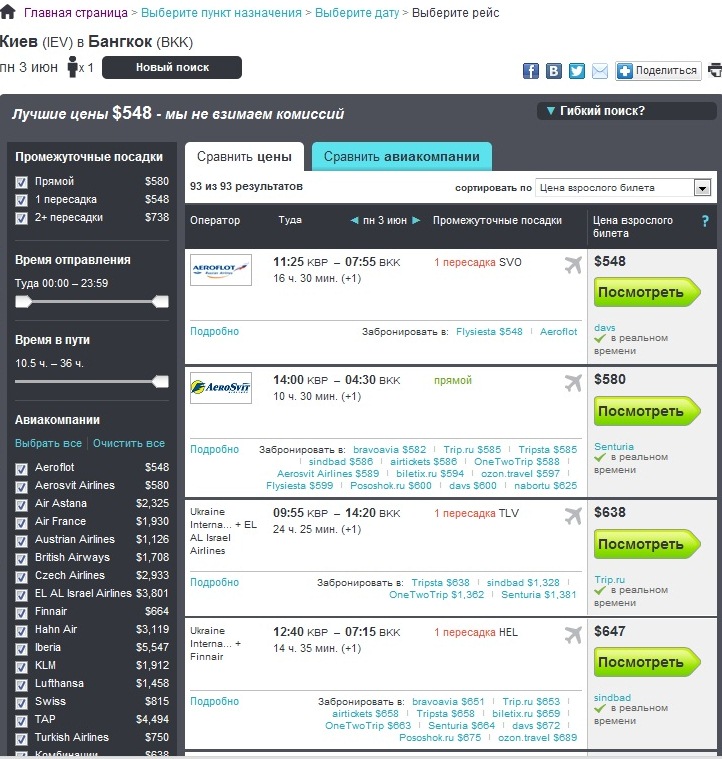Click the home icon in breadcrumbs
The image size is (722, 759).
pyautogui.click(x=8, y=12)
